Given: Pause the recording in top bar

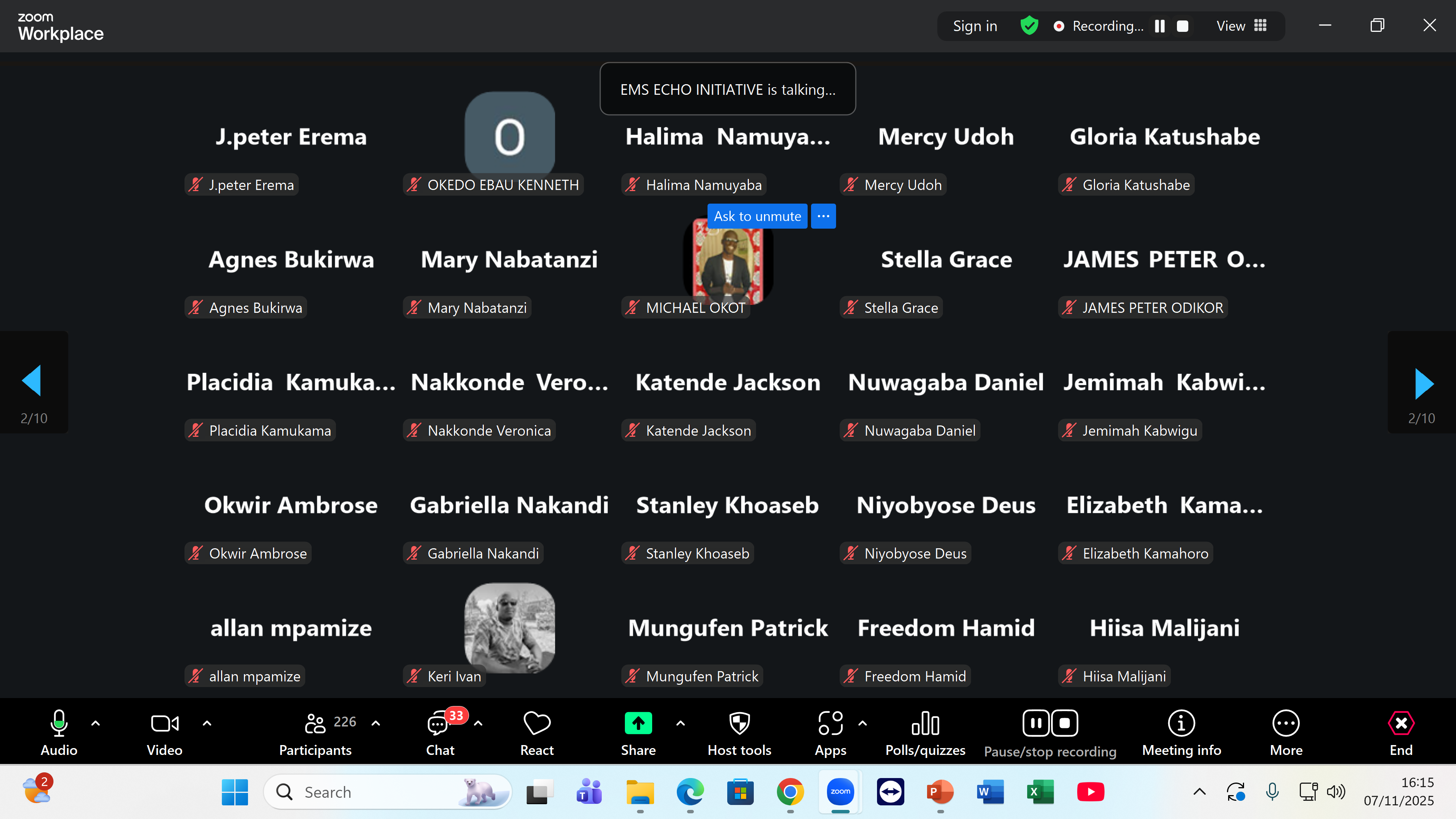Looking at the screenshot, I should click(x=1160, y=26).
